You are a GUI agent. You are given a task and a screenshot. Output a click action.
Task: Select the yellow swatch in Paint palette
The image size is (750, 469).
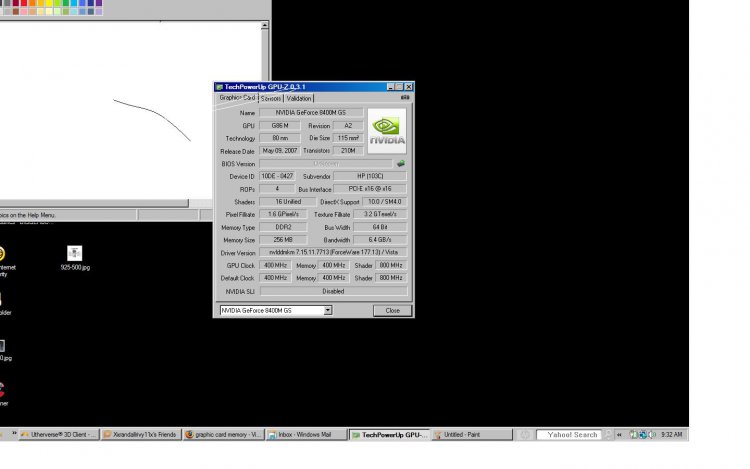pos(49,3)
